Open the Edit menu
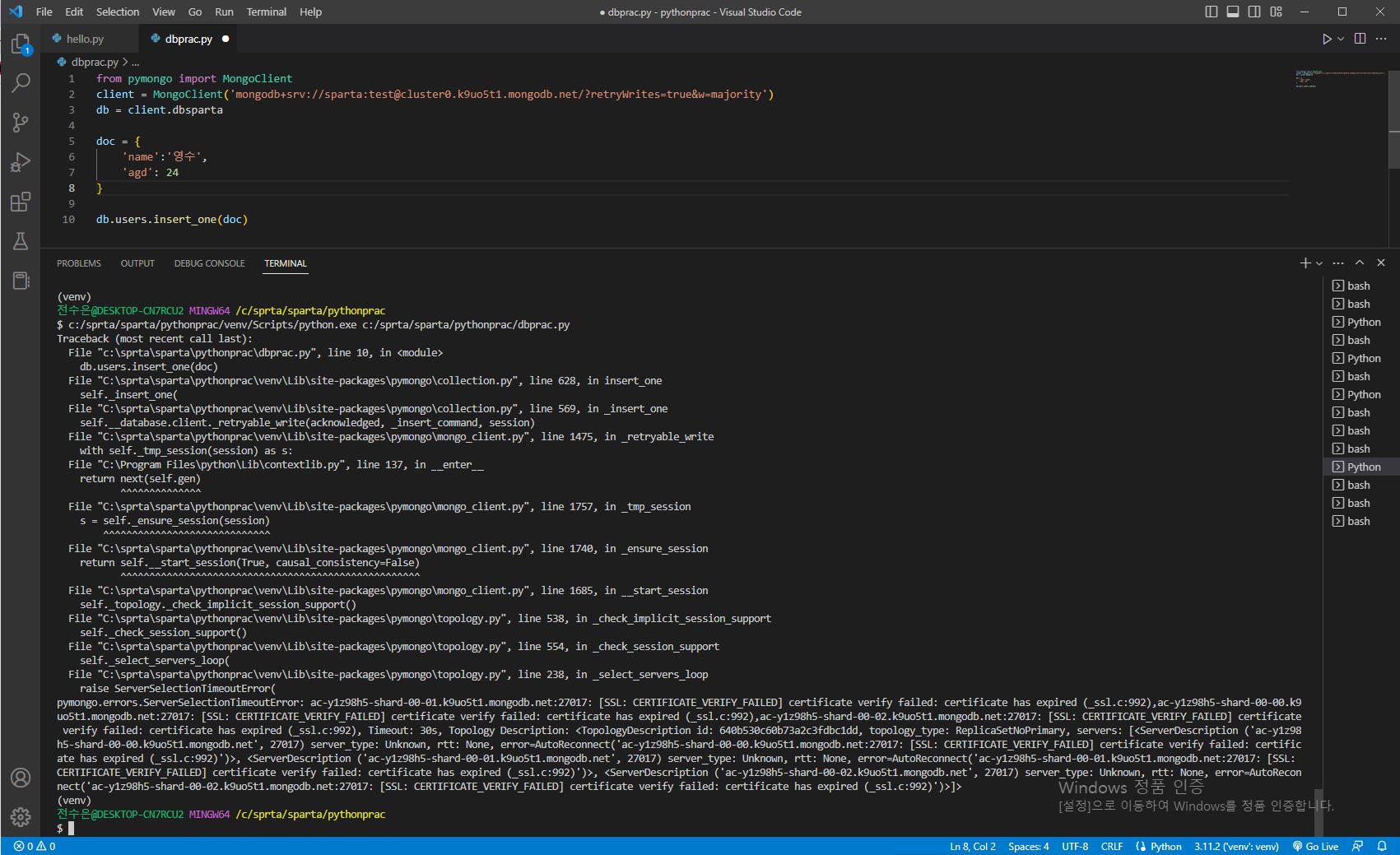Image resolution: width=1400 pixels, height=855 pixels. point(74,12)
